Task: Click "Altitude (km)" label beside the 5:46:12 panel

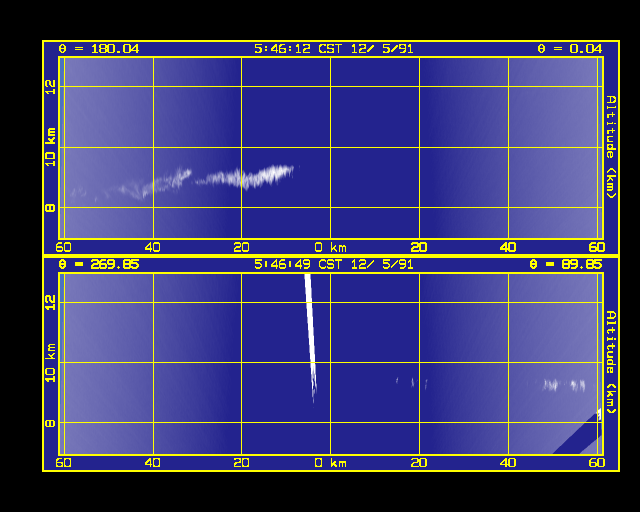Action: [x=611, y=147]
